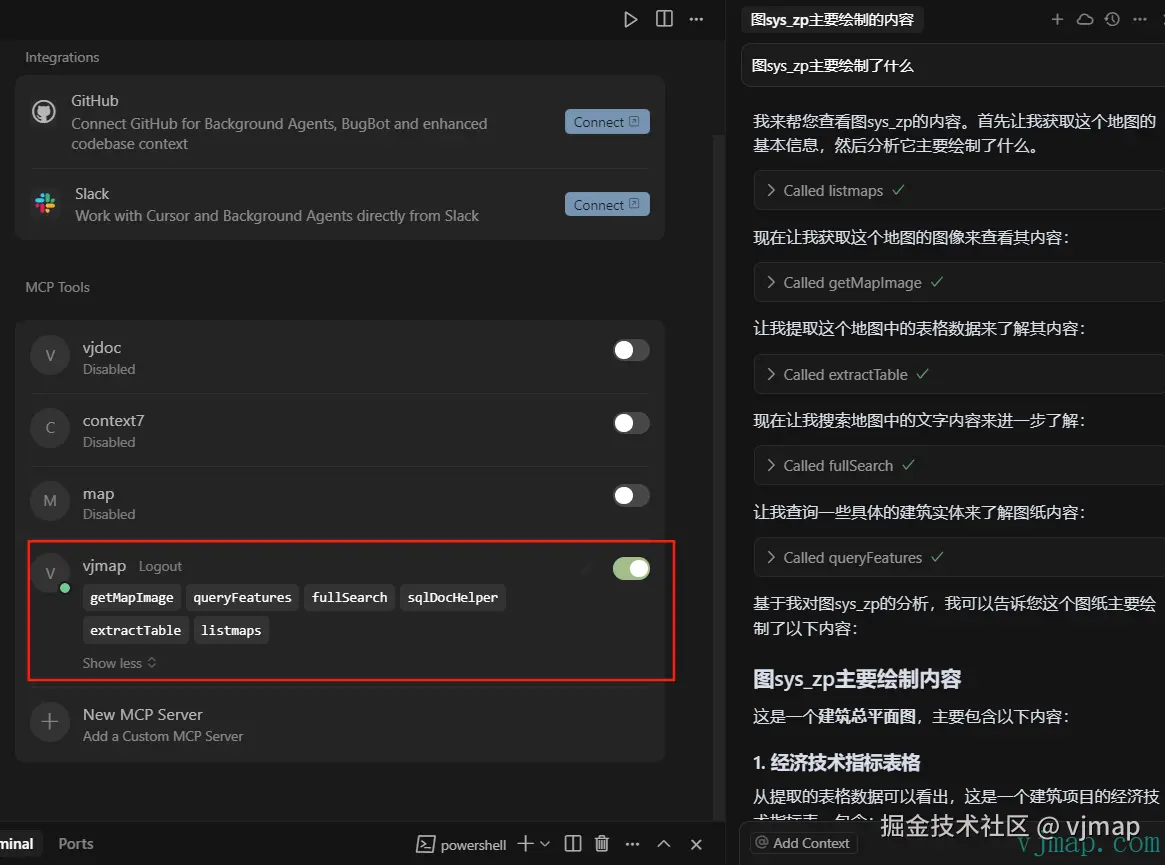The height and width of the screenshot is (865, 1165).
Task: Switch to the Ports panel tab
Action: (76, 843)
